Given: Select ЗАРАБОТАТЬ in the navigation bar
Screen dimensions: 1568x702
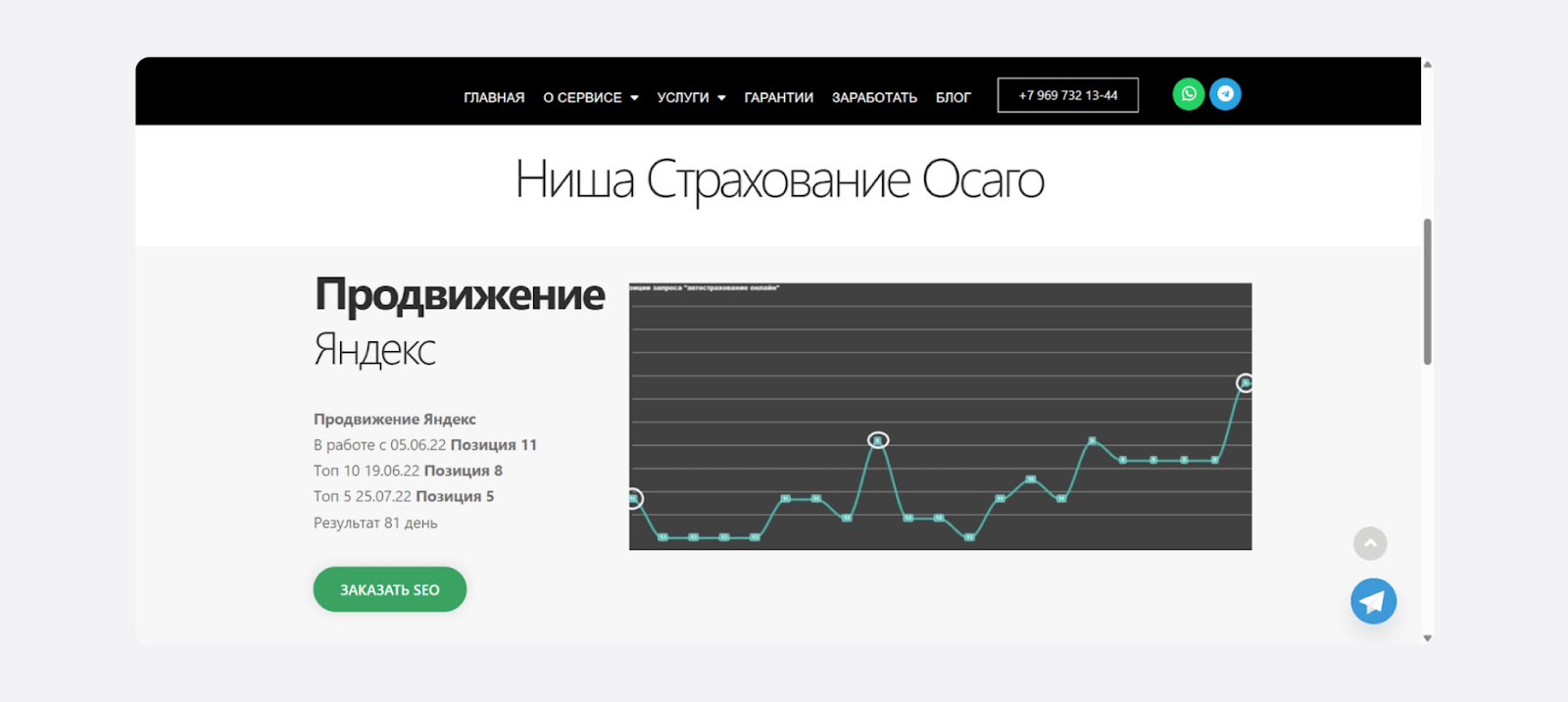Looking at the screenshot, I should click(874, 98).
